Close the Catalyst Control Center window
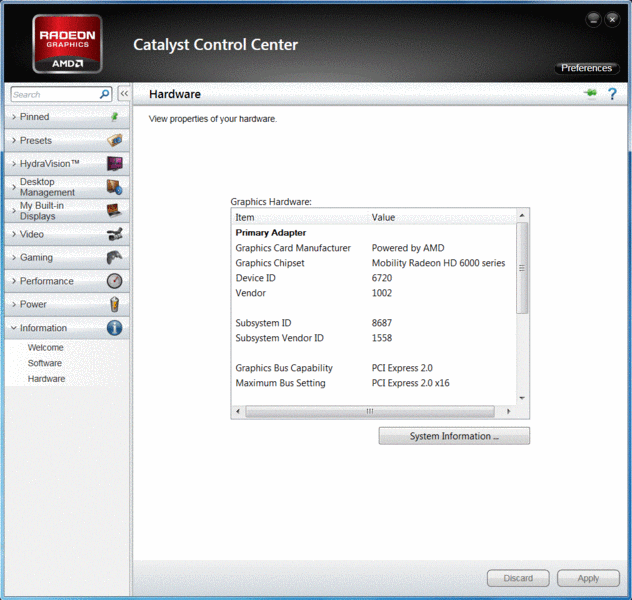 612,19
